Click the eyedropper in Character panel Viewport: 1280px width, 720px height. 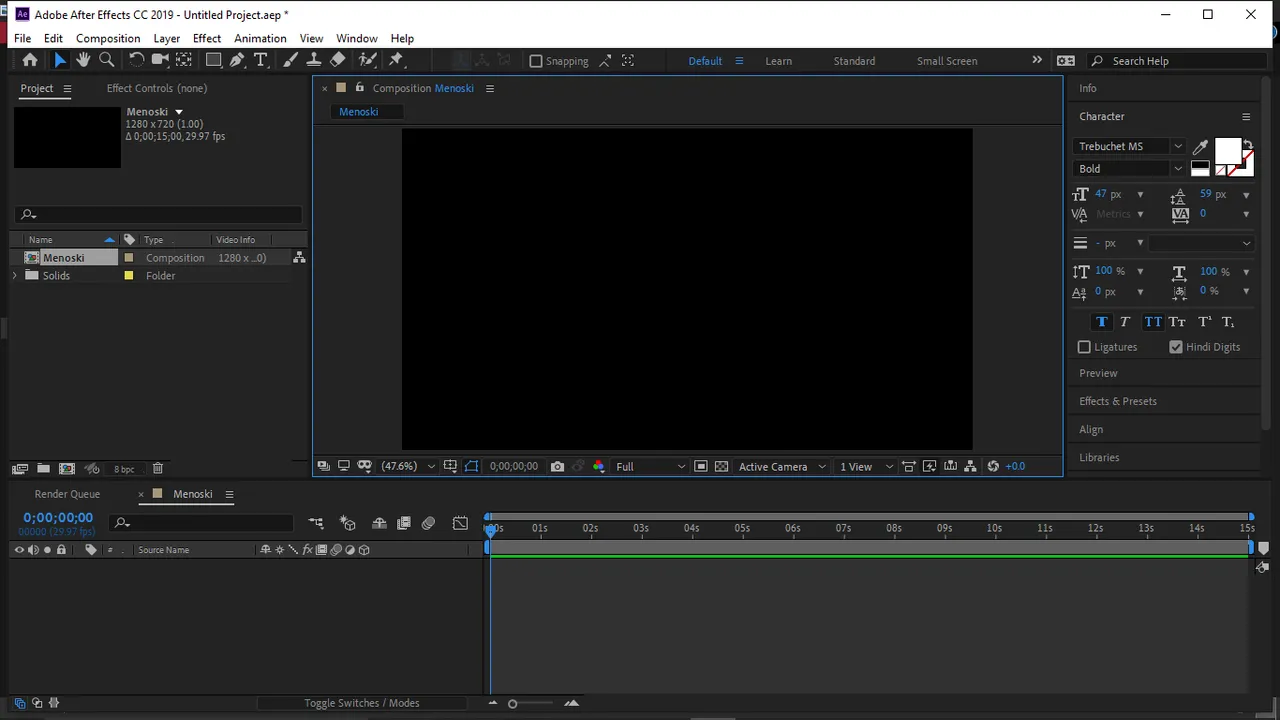(x=1200, y=147)
